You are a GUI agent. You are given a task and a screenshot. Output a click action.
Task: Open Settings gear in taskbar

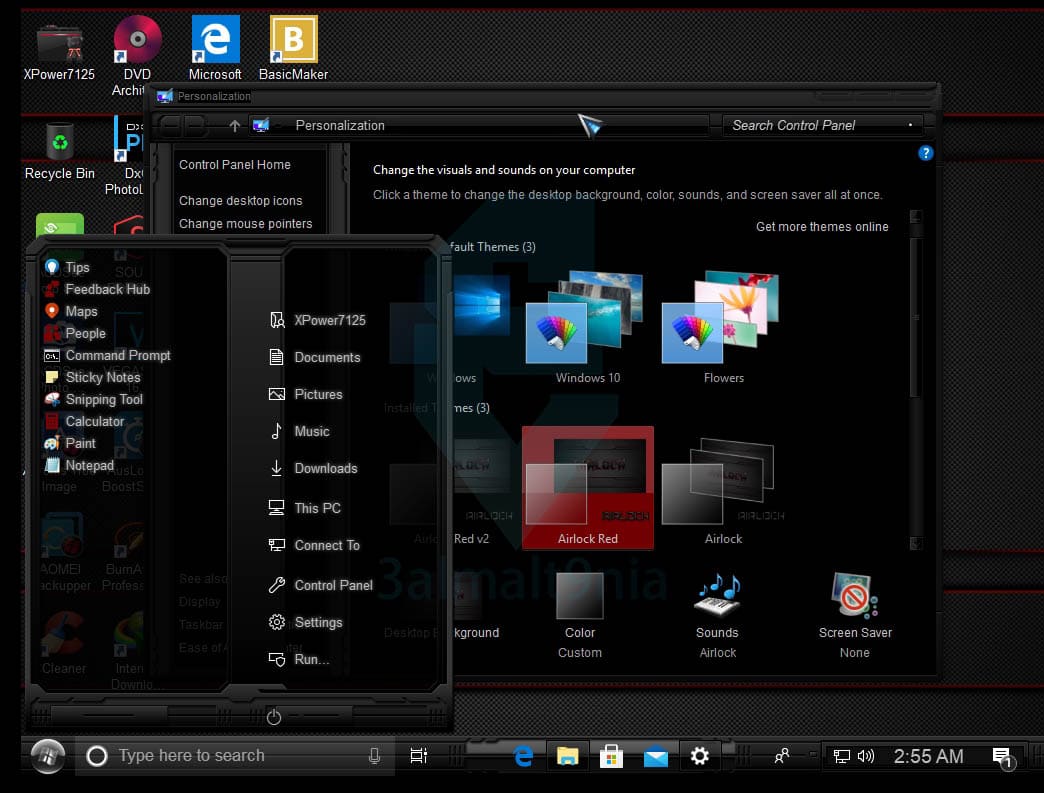(x=699, y=756)
